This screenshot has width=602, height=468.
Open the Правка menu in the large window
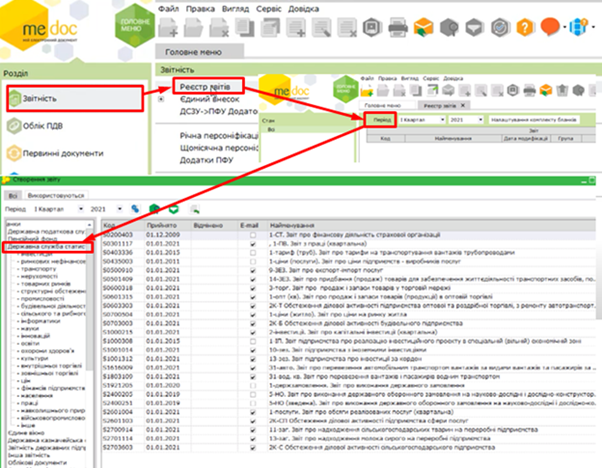(x=200, y=9)
